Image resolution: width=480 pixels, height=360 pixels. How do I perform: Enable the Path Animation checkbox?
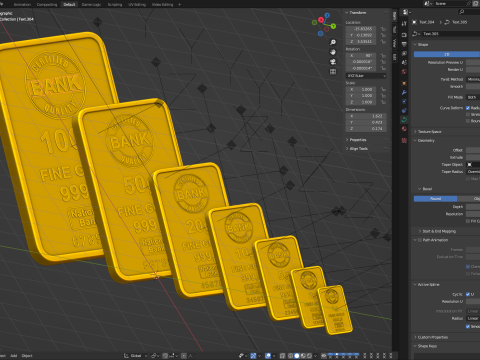click(x=420, y=240)
